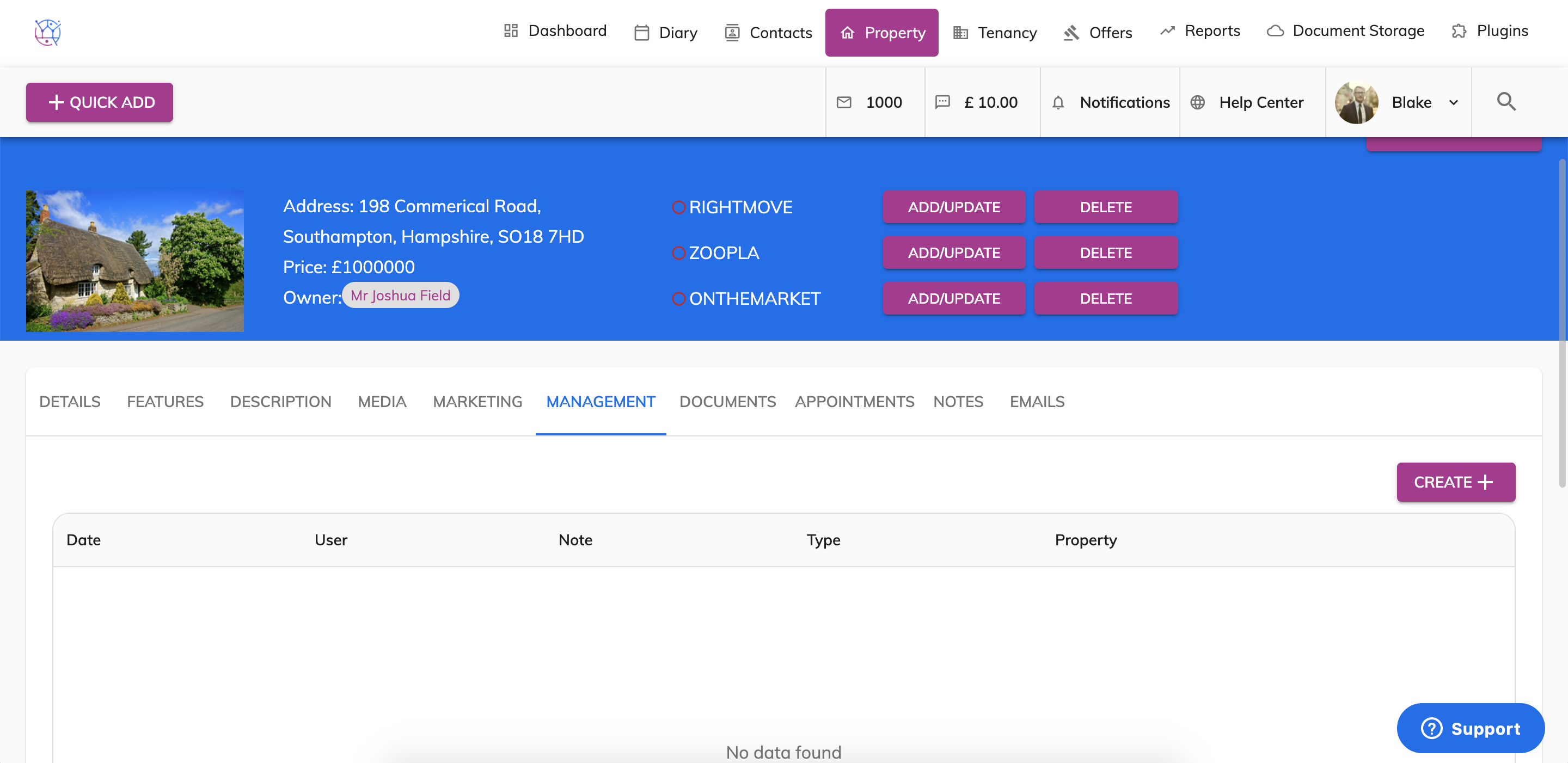Open Document Storage cloud icon
The width and height of the screenshot is (1568, 763).
click(1275, 31)
